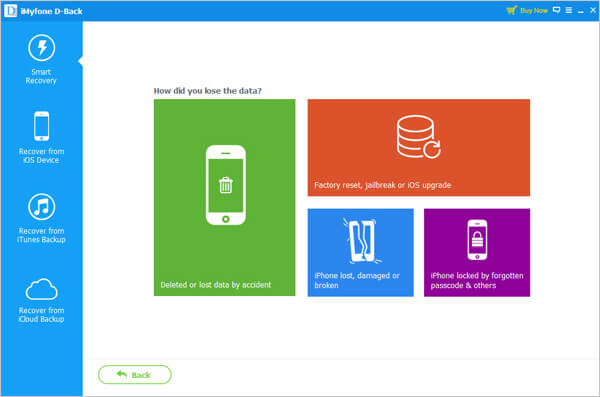Viewport: 600px width, 397px height.
Task: Click the iMyfone D-Back logo icon
Action: pos(10,11)
